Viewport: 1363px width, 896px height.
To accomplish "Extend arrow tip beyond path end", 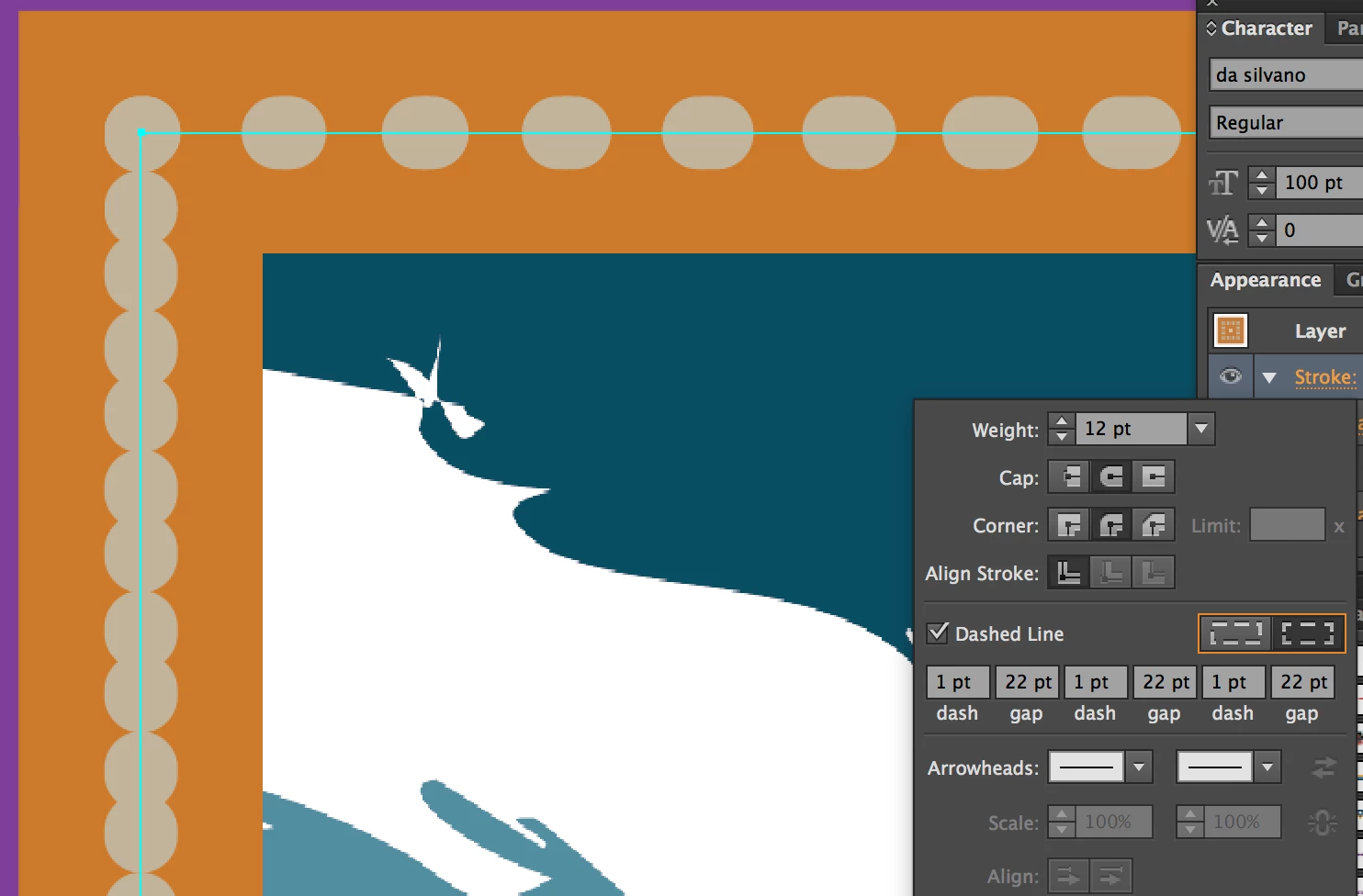I will (1069, 877).
